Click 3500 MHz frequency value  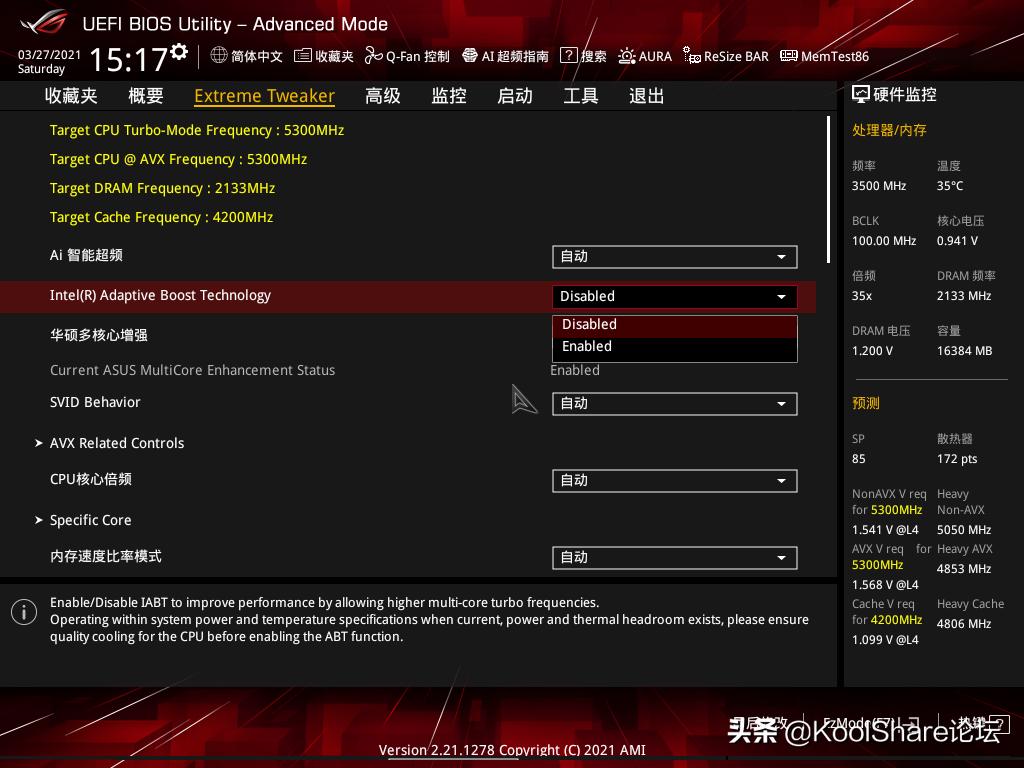(878, 186)
